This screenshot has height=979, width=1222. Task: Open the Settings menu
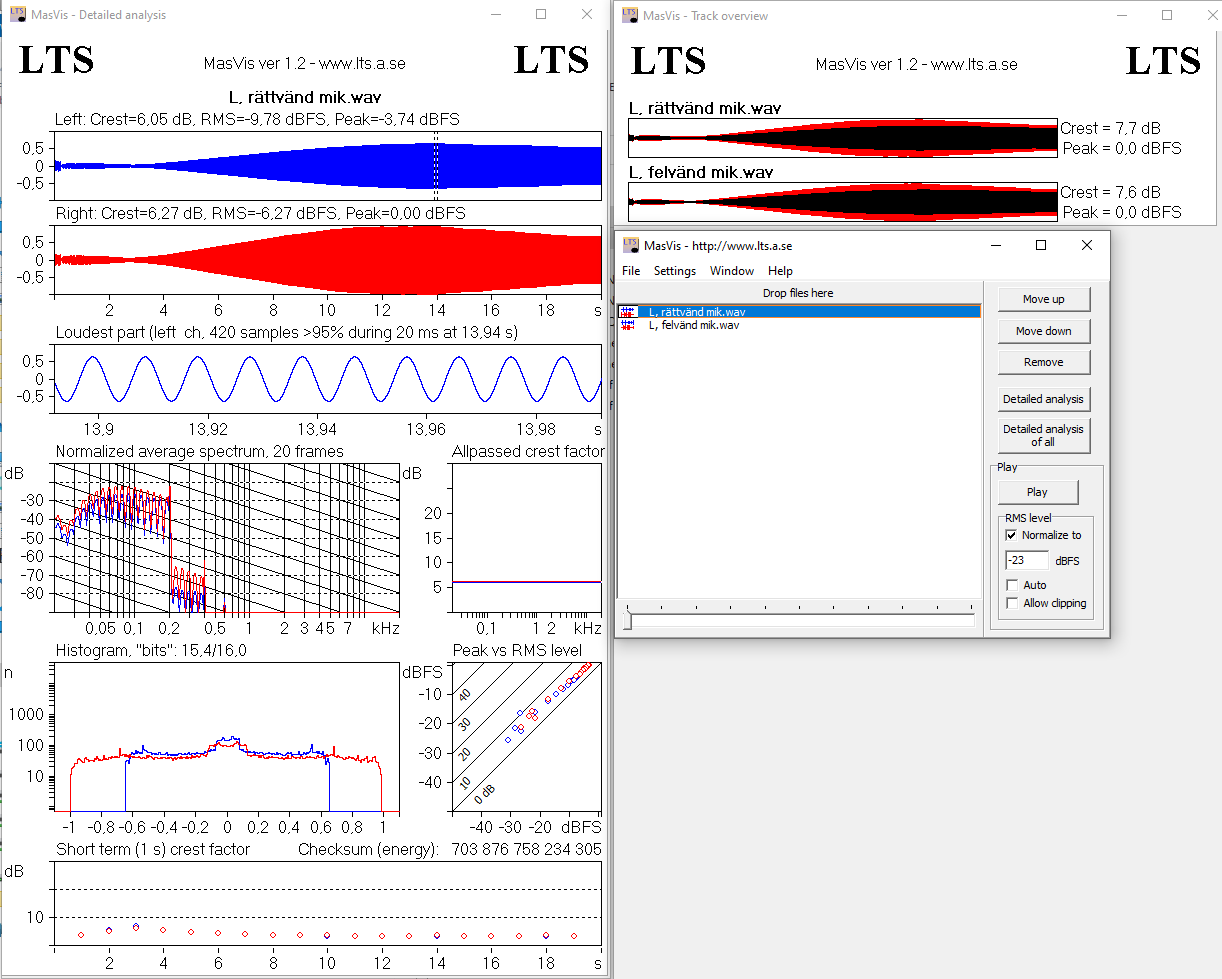tap(674, 271)
